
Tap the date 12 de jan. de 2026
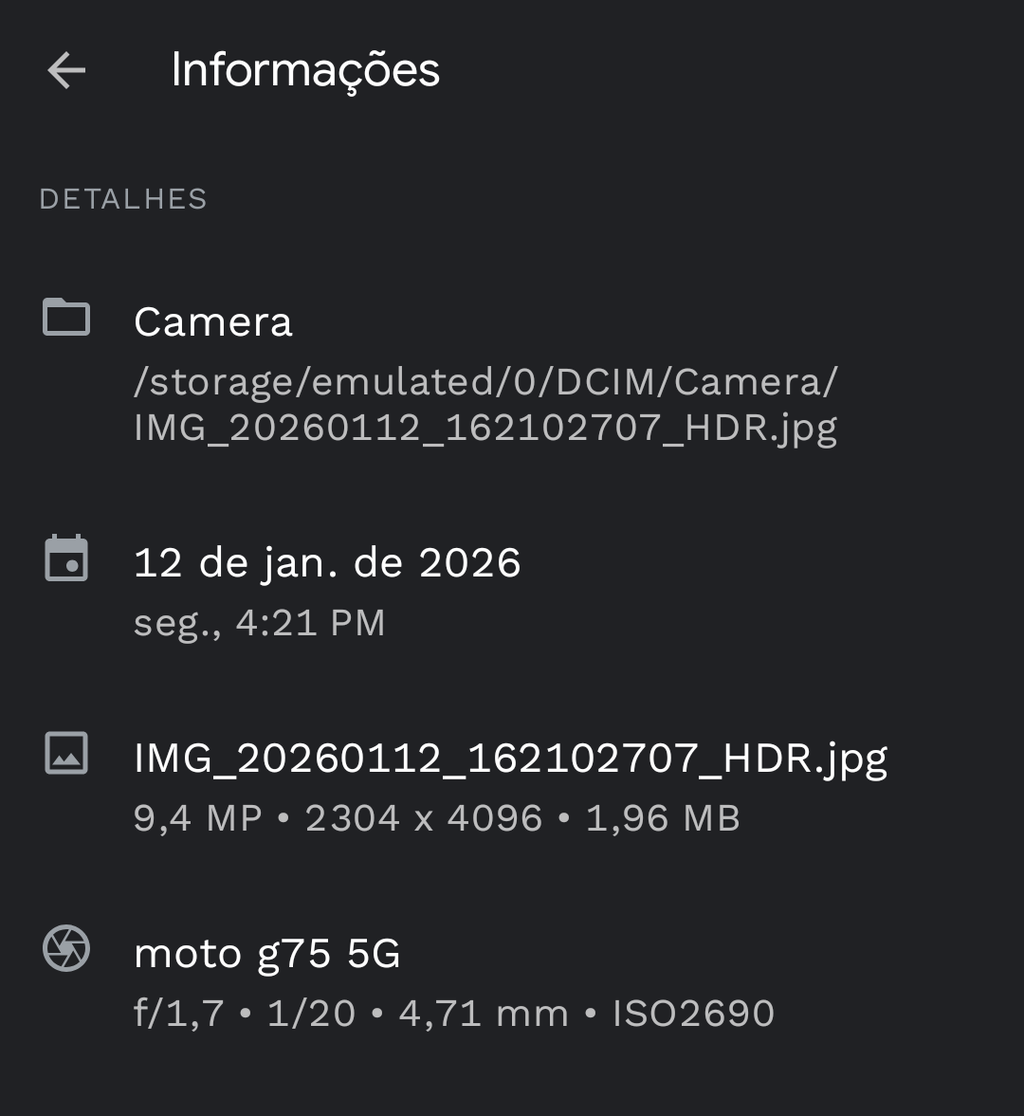[x=327, y=563]
